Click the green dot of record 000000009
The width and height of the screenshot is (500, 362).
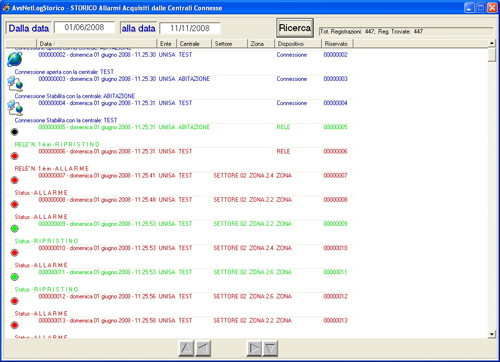pyautogui.click(x=14, y=229)
